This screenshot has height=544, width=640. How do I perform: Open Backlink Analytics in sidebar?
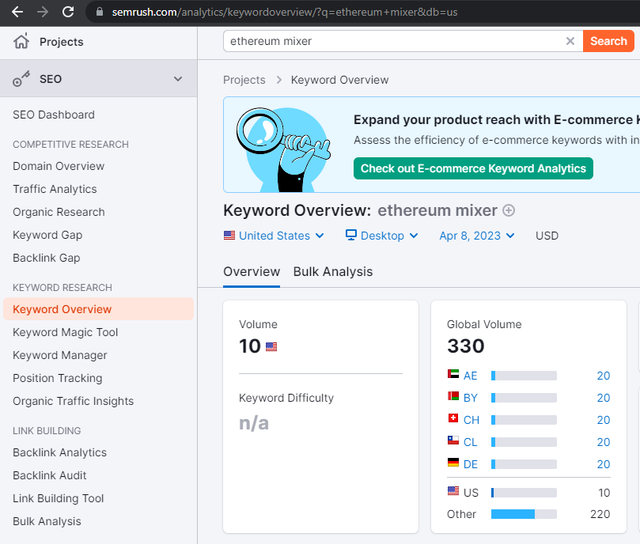60,452
